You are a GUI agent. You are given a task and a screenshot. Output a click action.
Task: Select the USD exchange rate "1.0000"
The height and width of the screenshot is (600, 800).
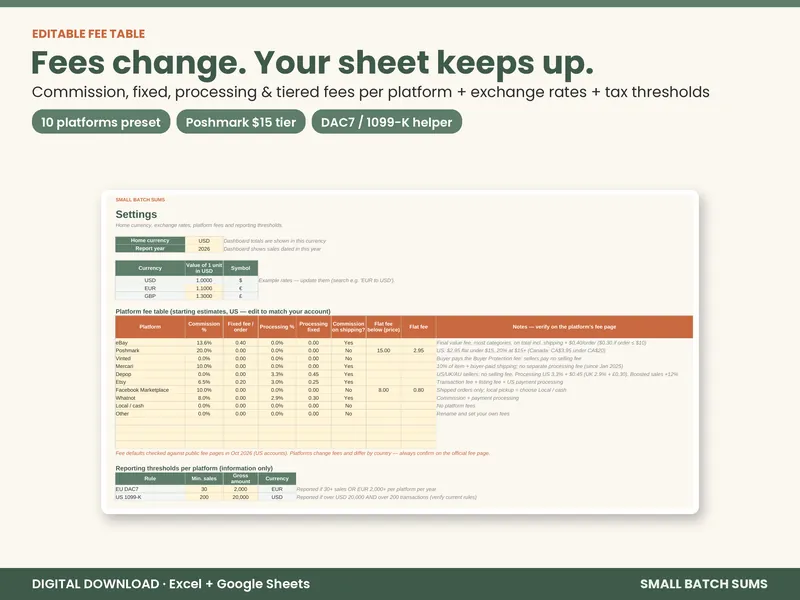click(x=204, y=280)
